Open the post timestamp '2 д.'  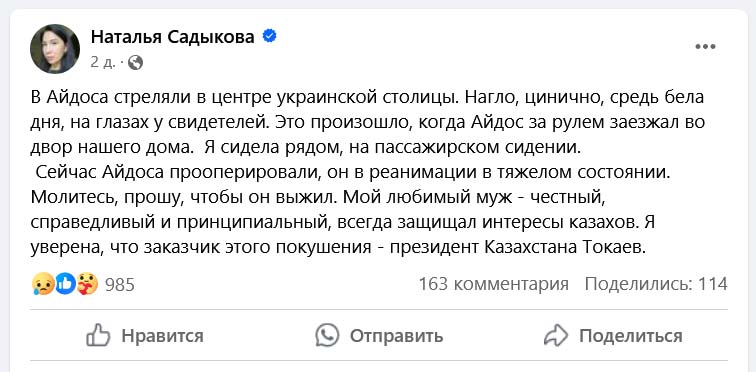click(103, 62)
